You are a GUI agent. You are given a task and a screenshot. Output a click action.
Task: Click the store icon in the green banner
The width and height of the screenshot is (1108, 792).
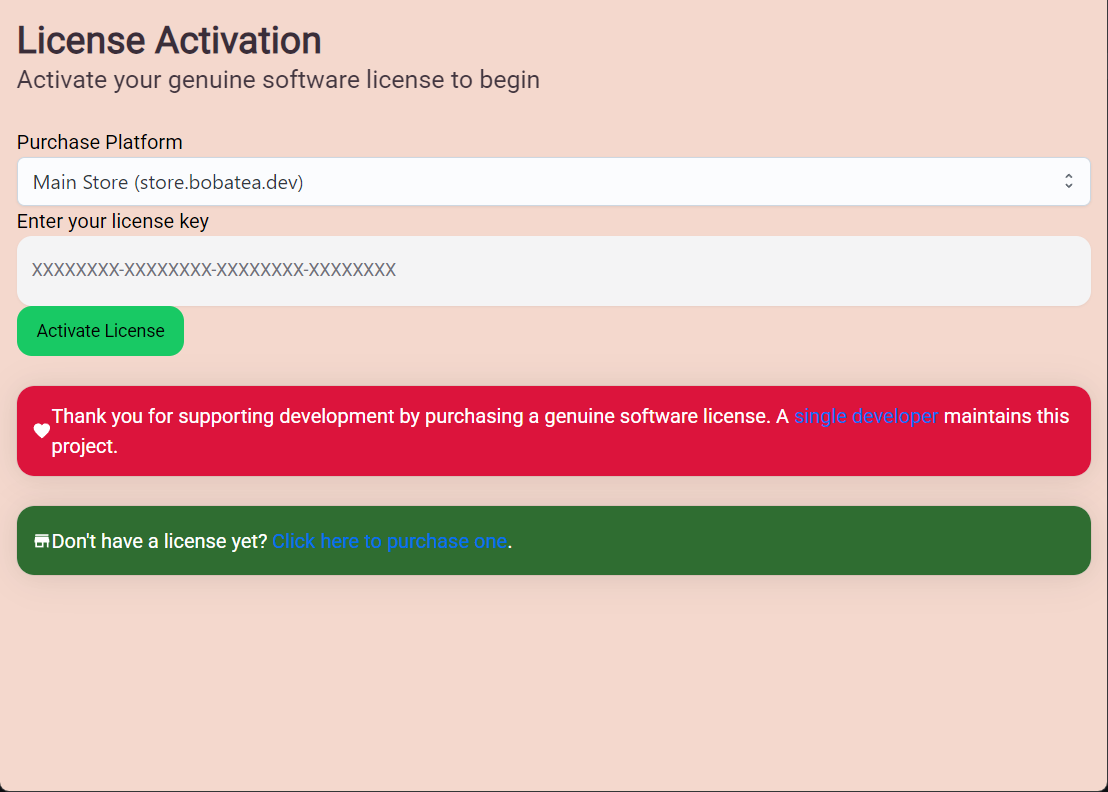[41, 541]
